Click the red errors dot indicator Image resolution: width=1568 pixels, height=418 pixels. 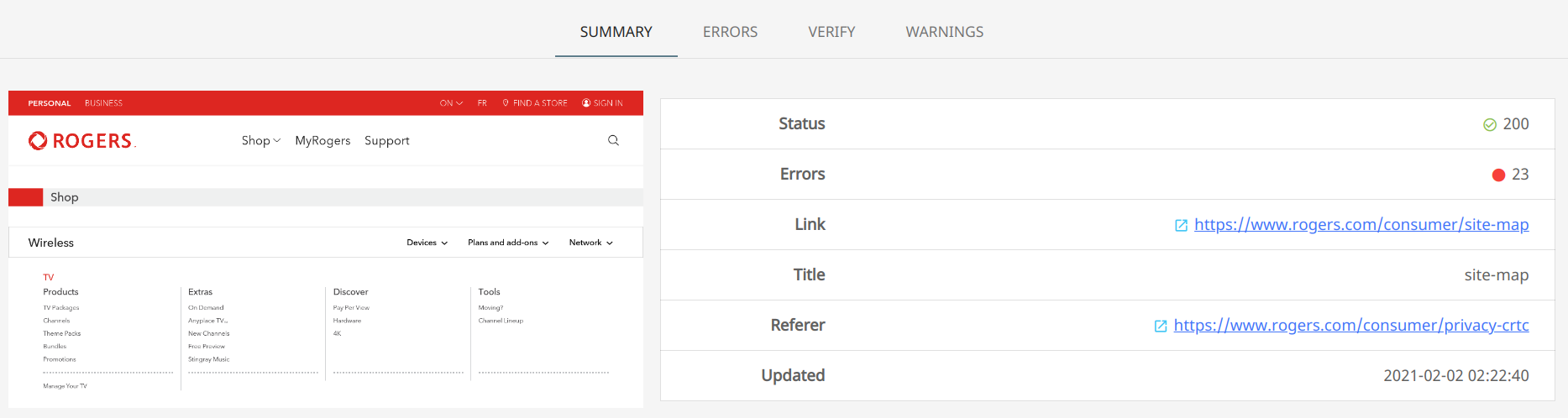[x=1498, y=175]
